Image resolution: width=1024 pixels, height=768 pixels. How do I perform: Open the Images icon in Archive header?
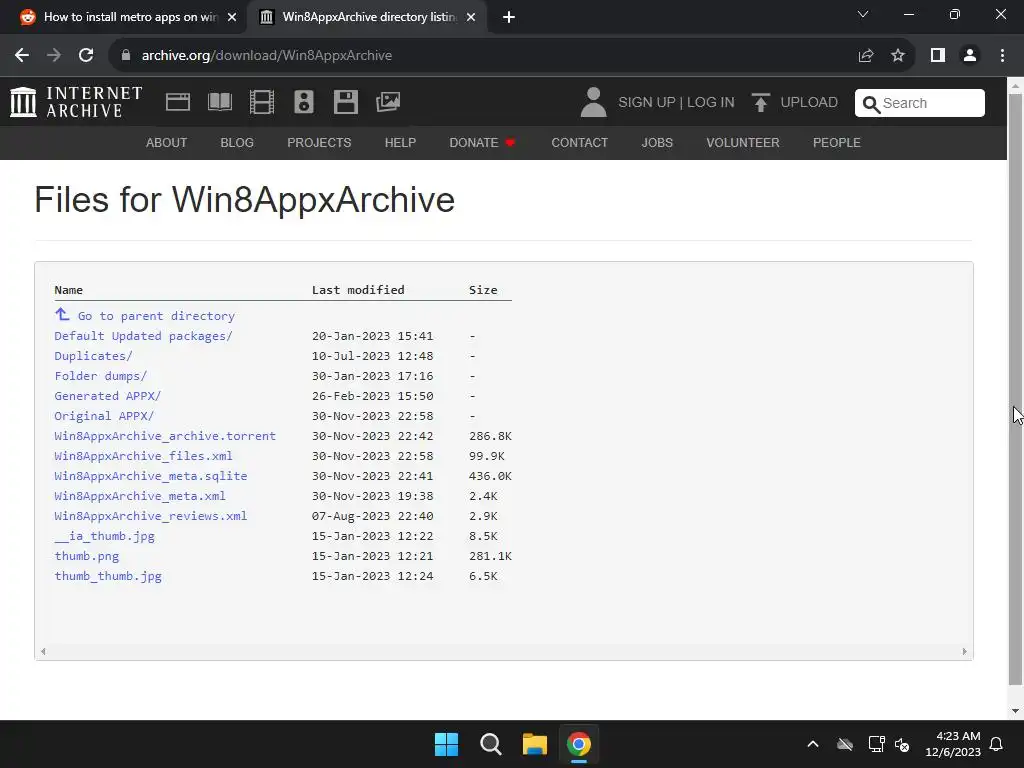click(x=388, y=102)
